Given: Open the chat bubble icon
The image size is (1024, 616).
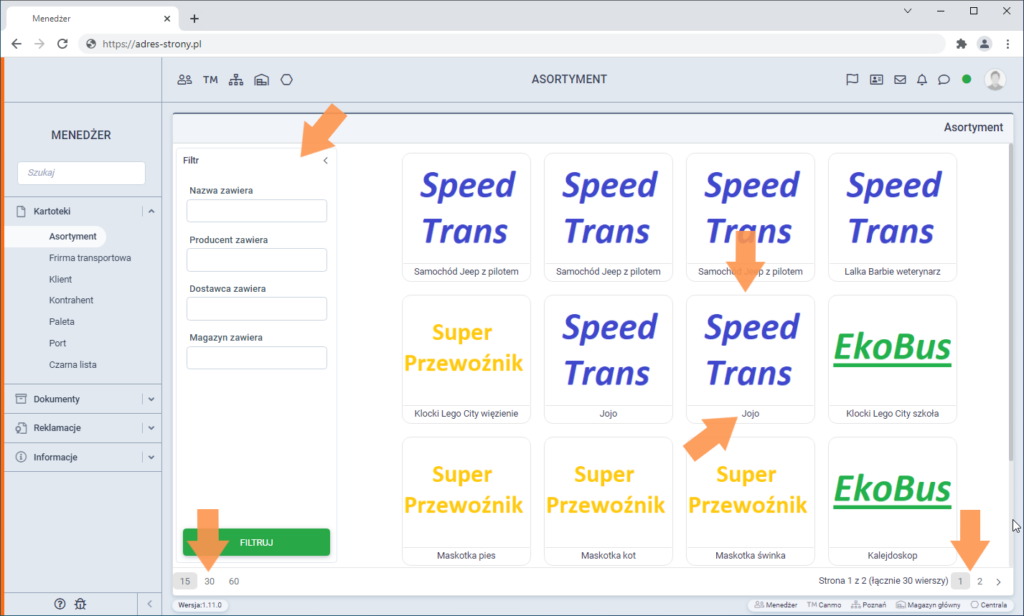Looking at the screenshot, I should tap(943, 80).
